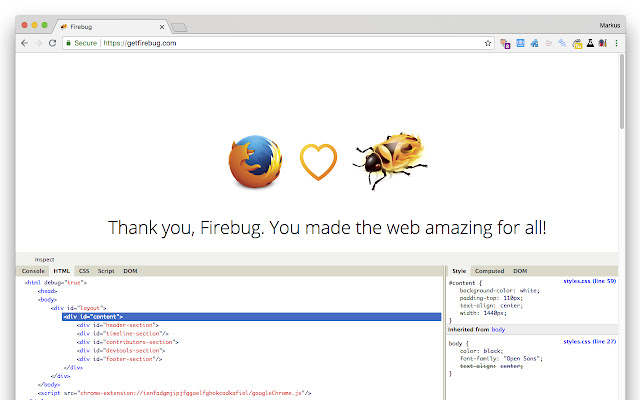Screen dimensions: 640x400
Task: Click the light blue pin extension icon
Action: click(562, 43)
